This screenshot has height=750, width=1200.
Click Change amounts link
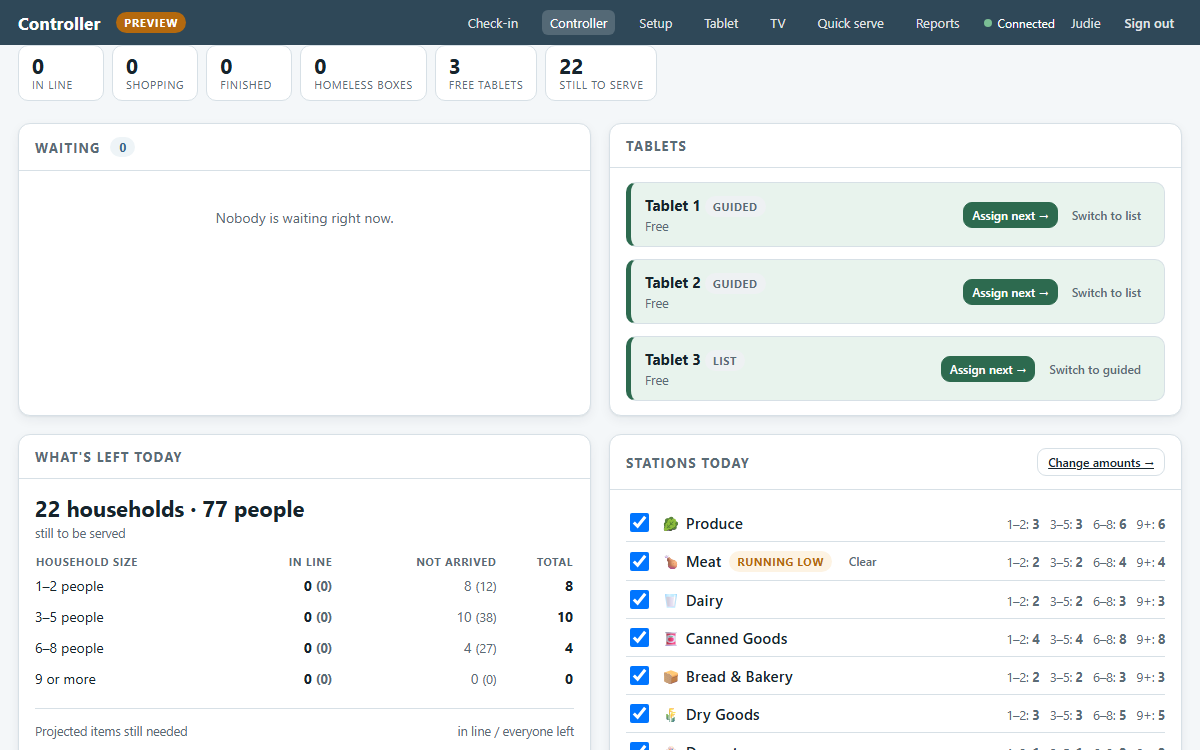[1100, 462]
